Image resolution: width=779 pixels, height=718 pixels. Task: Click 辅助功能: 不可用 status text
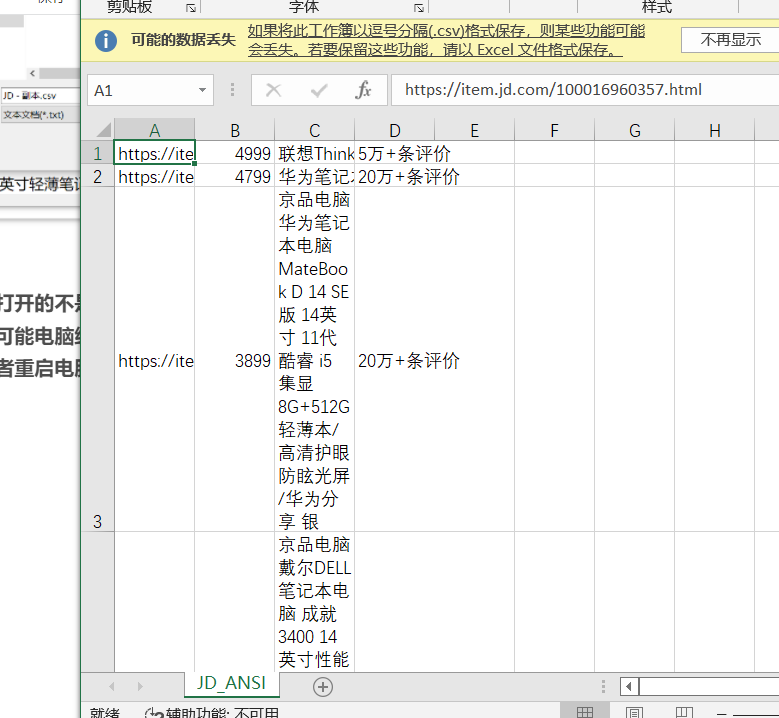pos(222,714)
